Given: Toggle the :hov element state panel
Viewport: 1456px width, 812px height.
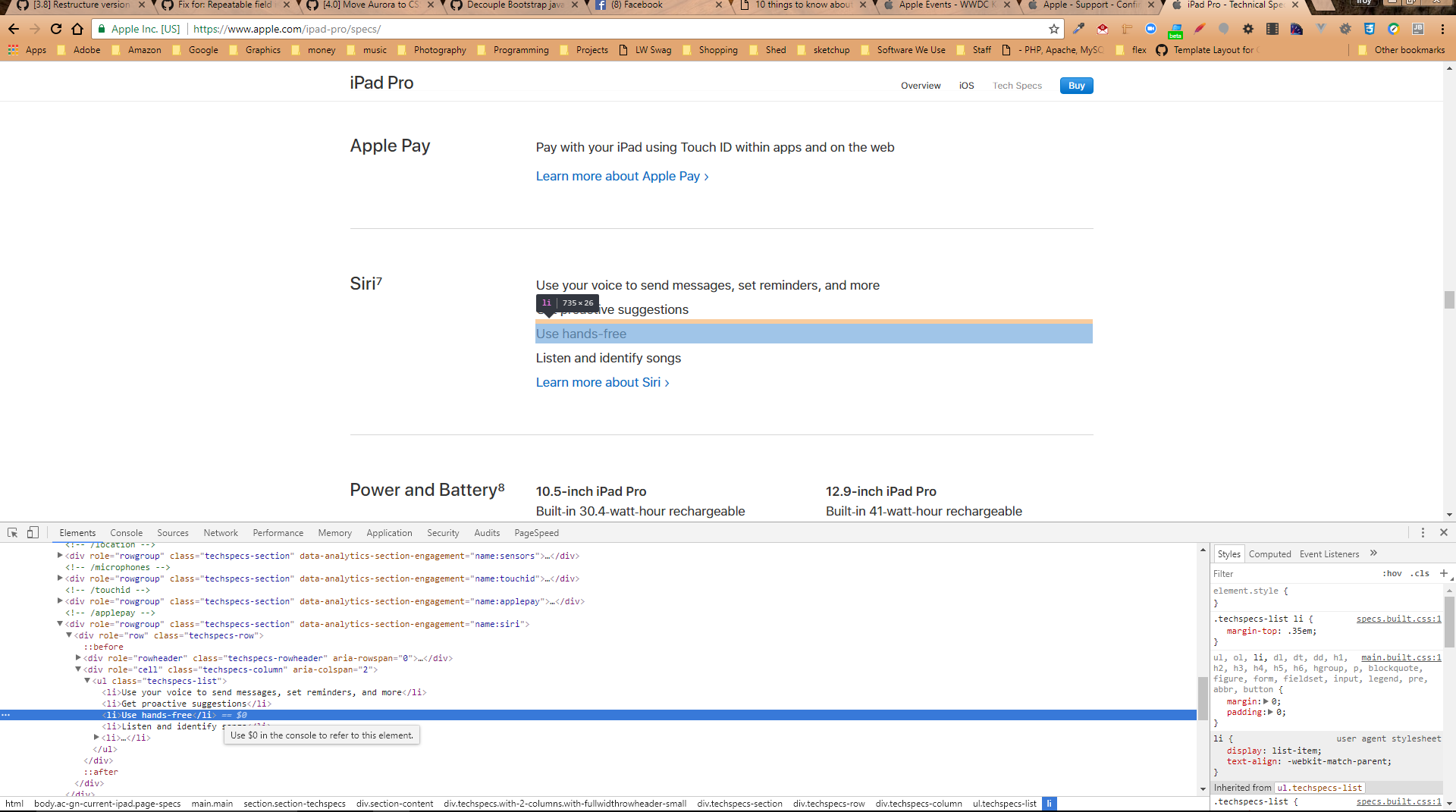Looking at the screenshot, I should (x=1392, y=574).
